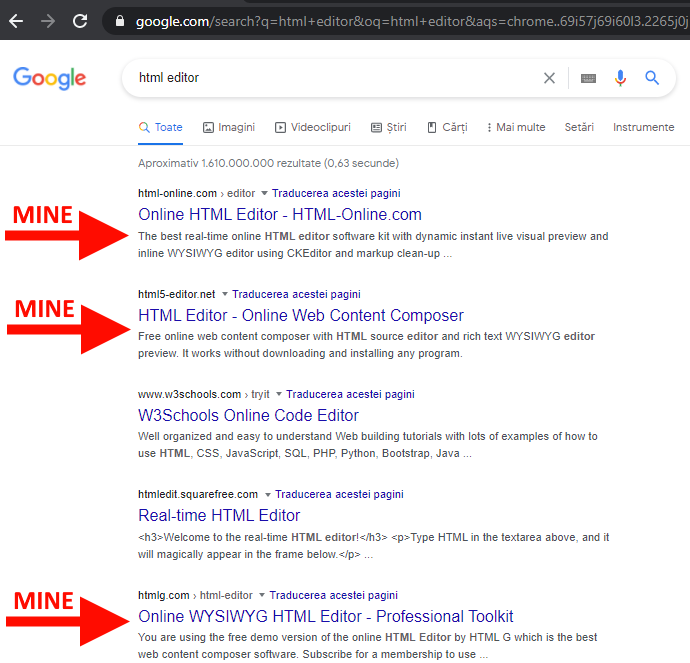Switch to the Videoclipuri tab
This screenshot has height=663, width=690.
313,127
